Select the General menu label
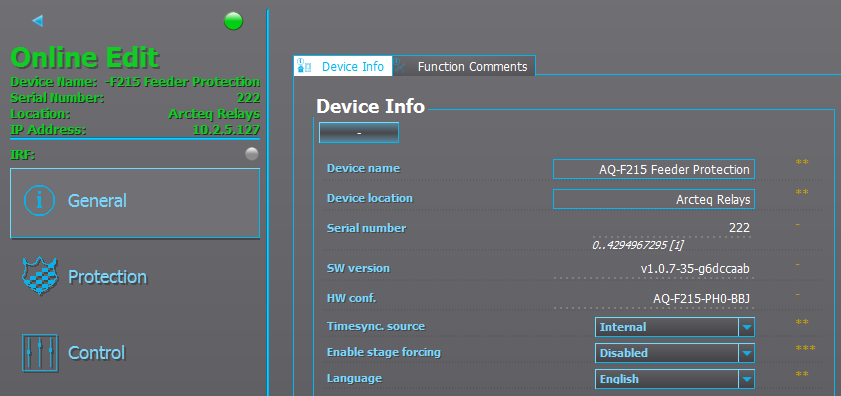The height and width of the screenshot is (396, 841). pos(97,201)
